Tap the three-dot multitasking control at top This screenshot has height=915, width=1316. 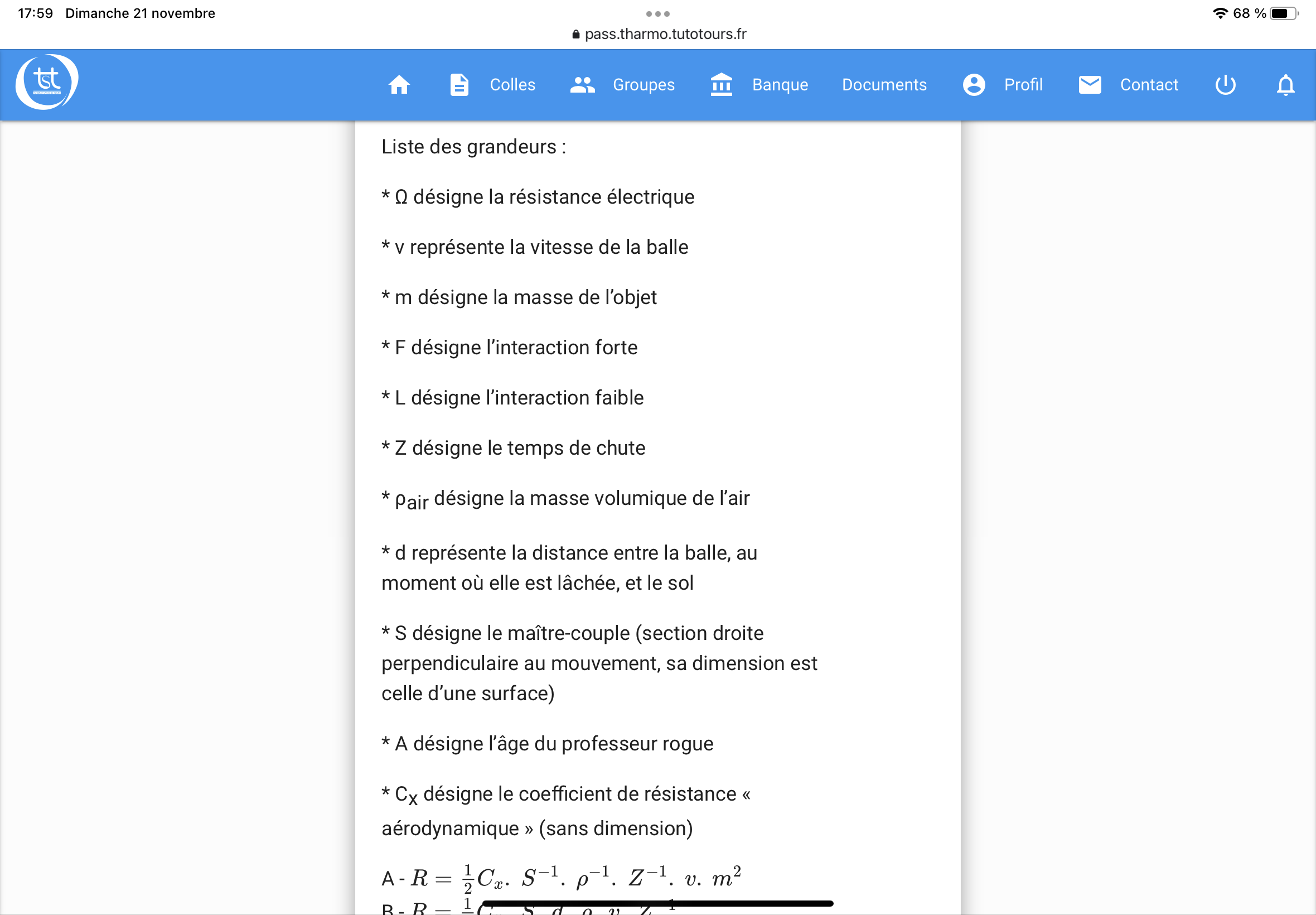(x=657, y=13)
